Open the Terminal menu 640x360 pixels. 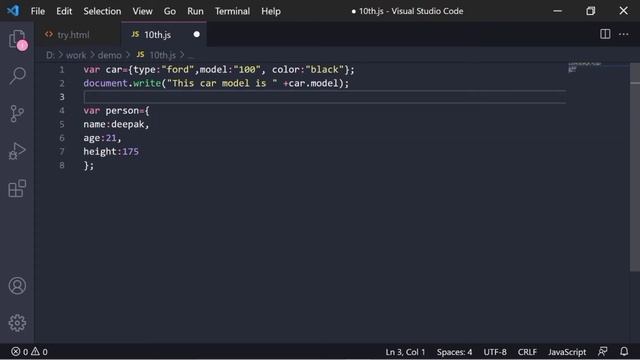pyautogui.click(x=232, y=11)
